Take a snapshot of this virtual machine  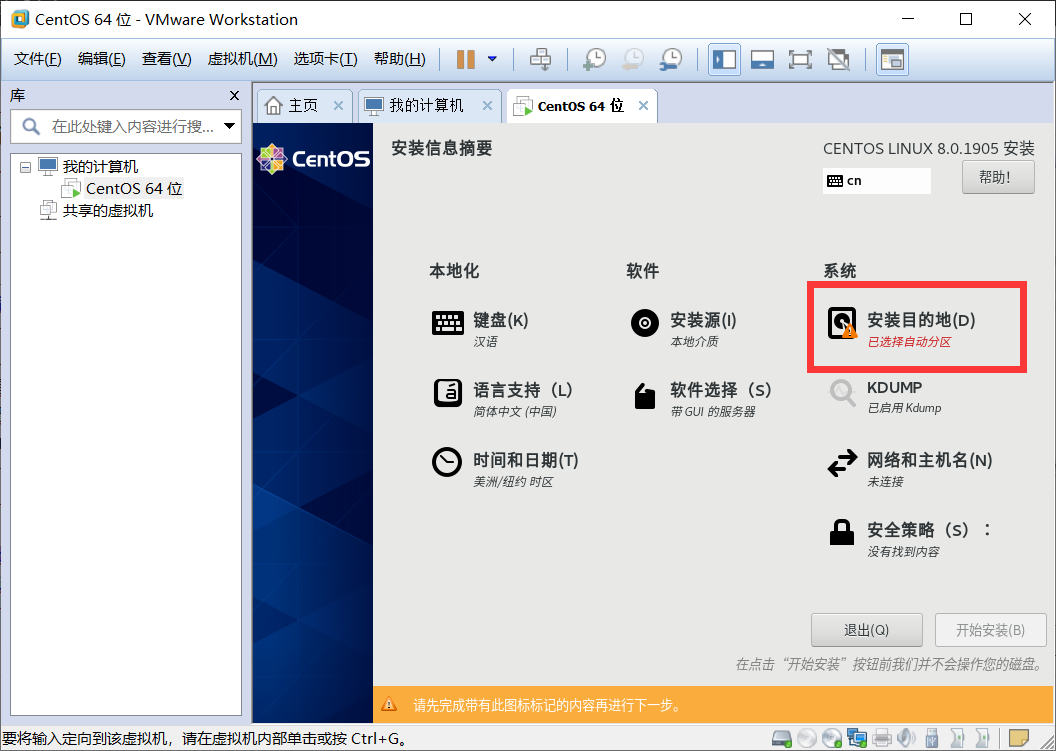(x=594, y=59)
